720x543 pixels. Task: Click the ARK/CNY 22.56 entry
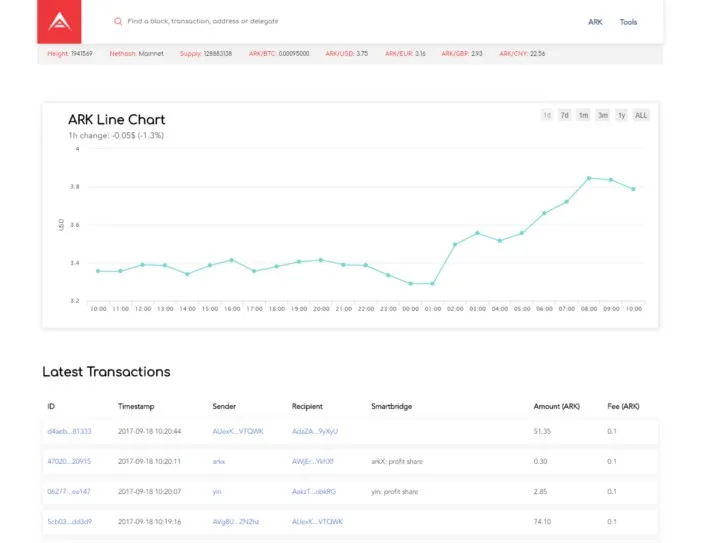(522, 54)
